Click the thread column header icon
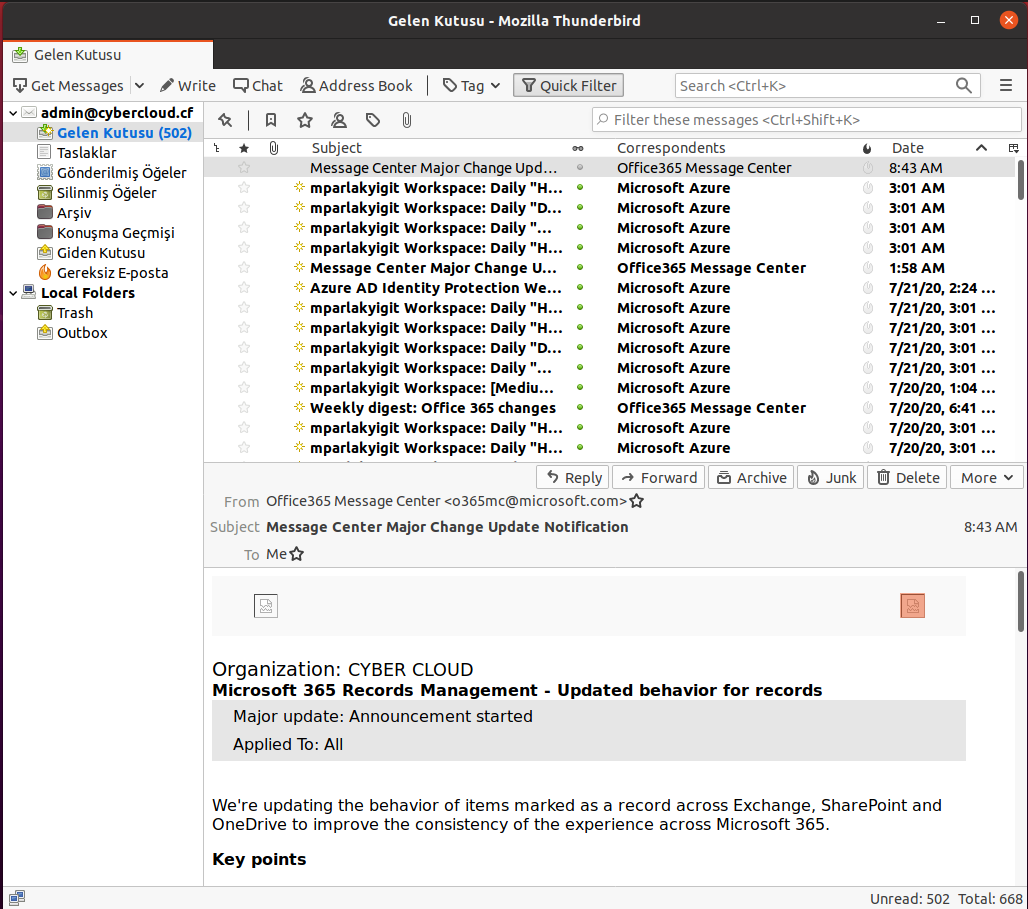The width and height of the screenshot is (1028, 909). pos(217,148)
